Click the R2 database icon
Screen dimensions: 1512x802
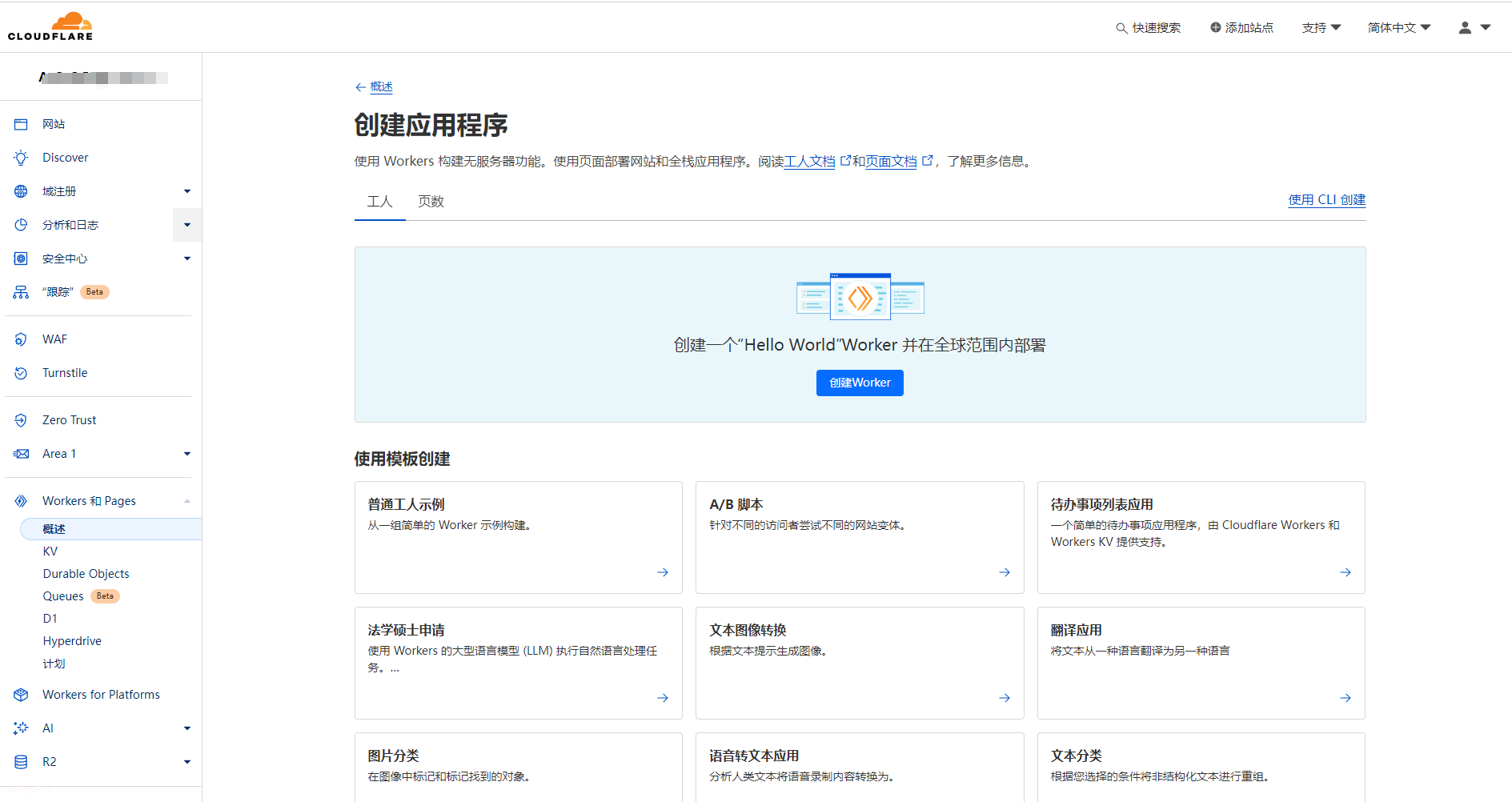click(21, 762)
